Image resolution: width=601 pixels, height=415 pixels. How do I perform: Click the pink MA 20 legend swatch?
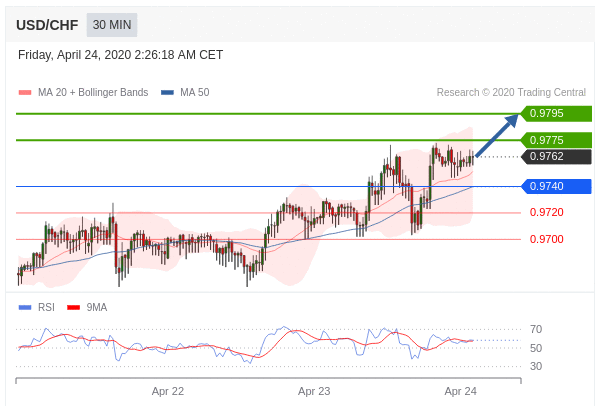coord(25,92)
